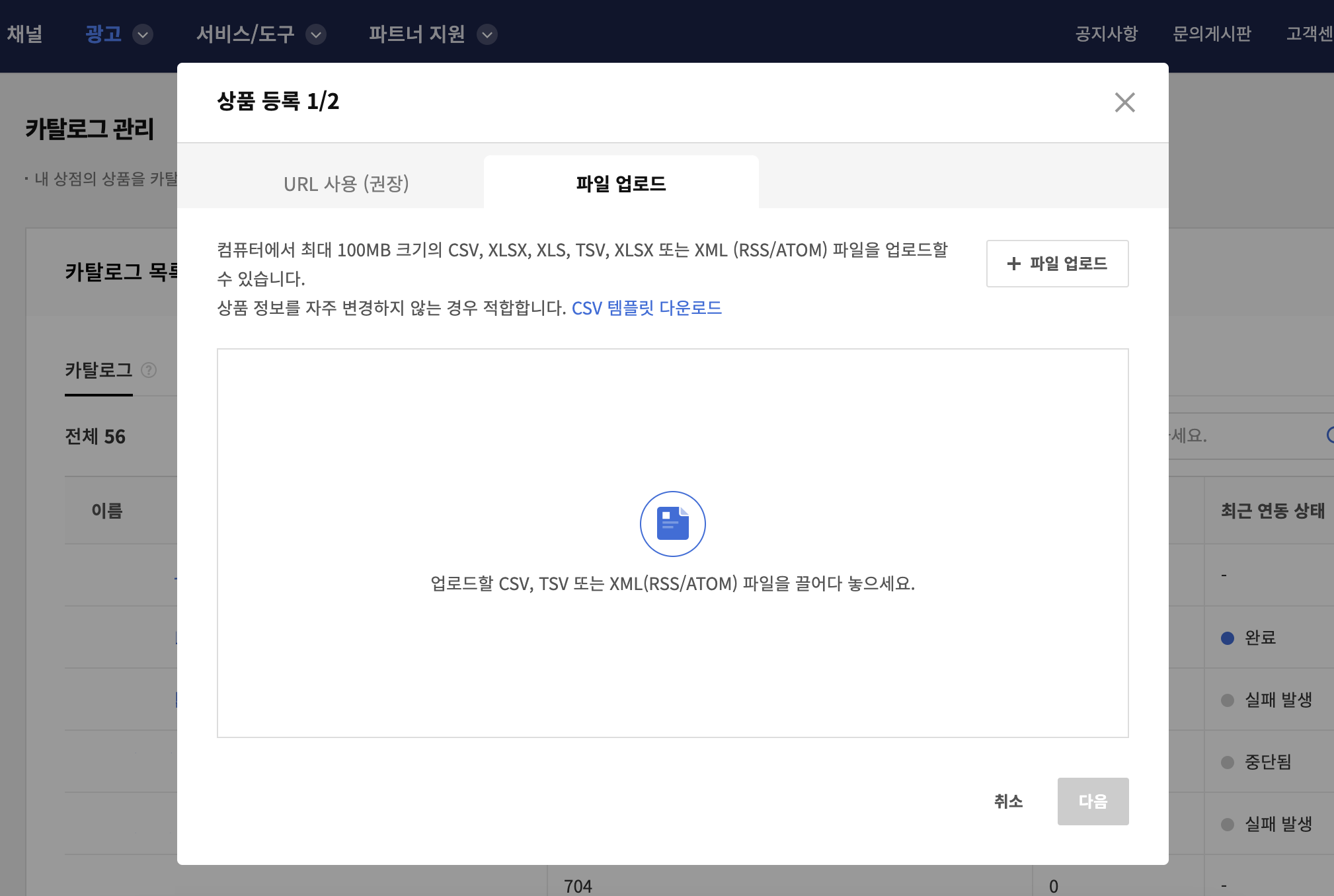Open 문의게시판 in top navigation
Screen dimensions: 1334x896
[x=1211, y=34]
